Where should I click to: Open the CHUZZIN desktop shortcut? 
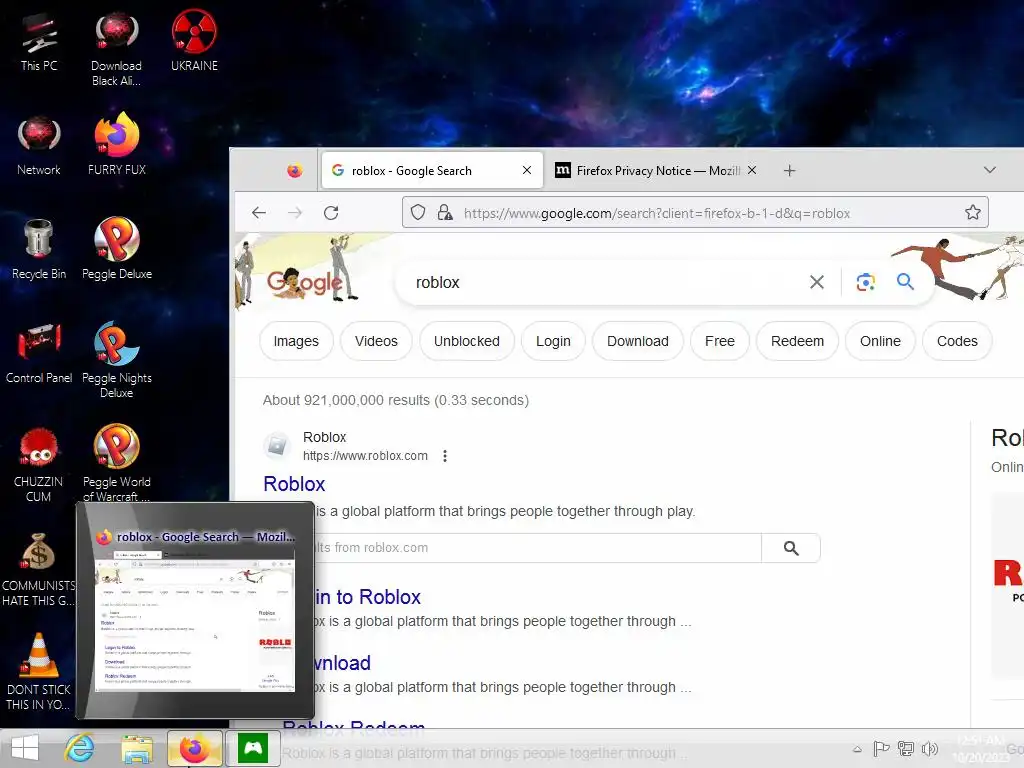39,465
